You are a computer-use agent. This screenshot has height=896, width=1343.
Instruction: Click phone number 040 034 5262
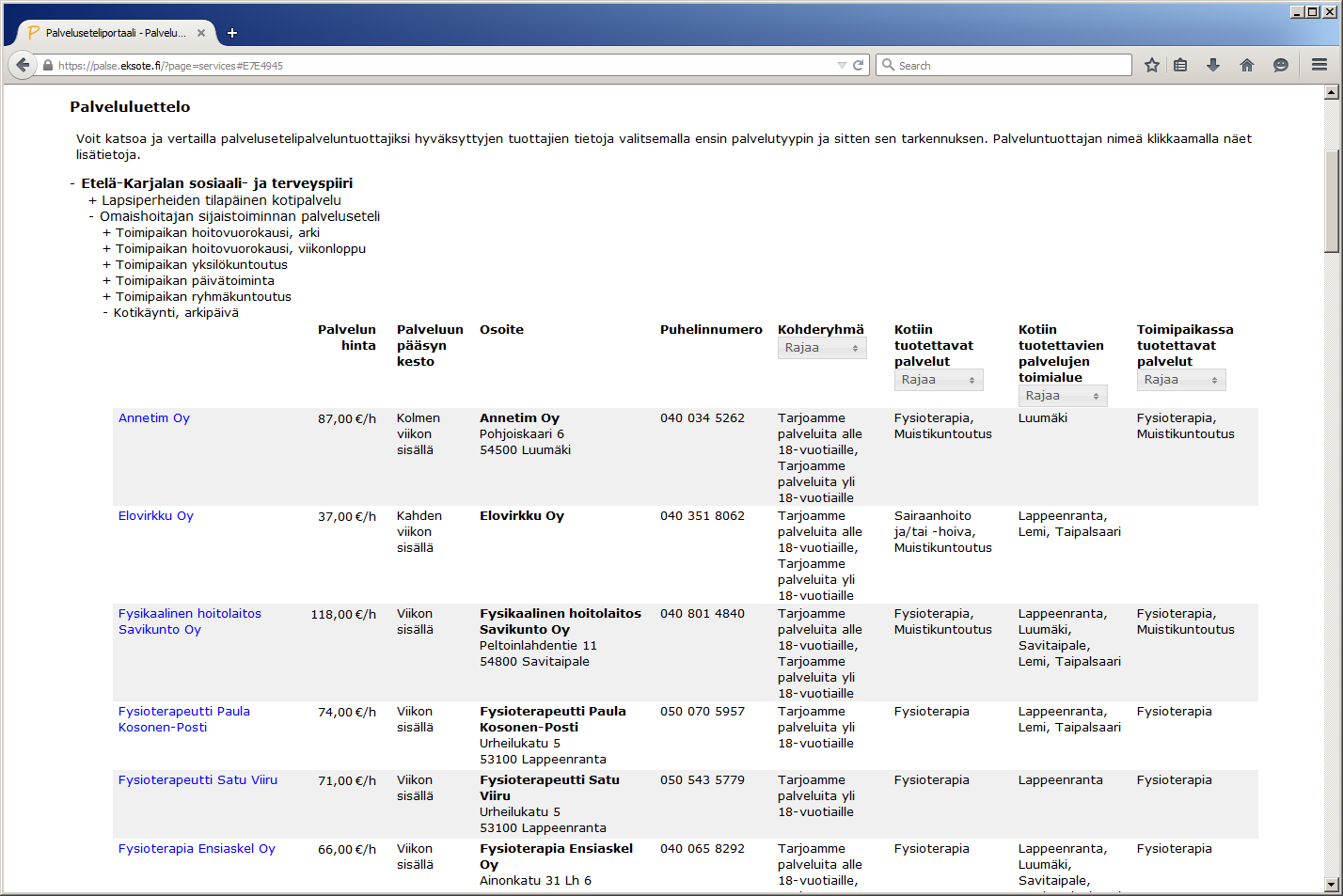[x=703, y=418]
